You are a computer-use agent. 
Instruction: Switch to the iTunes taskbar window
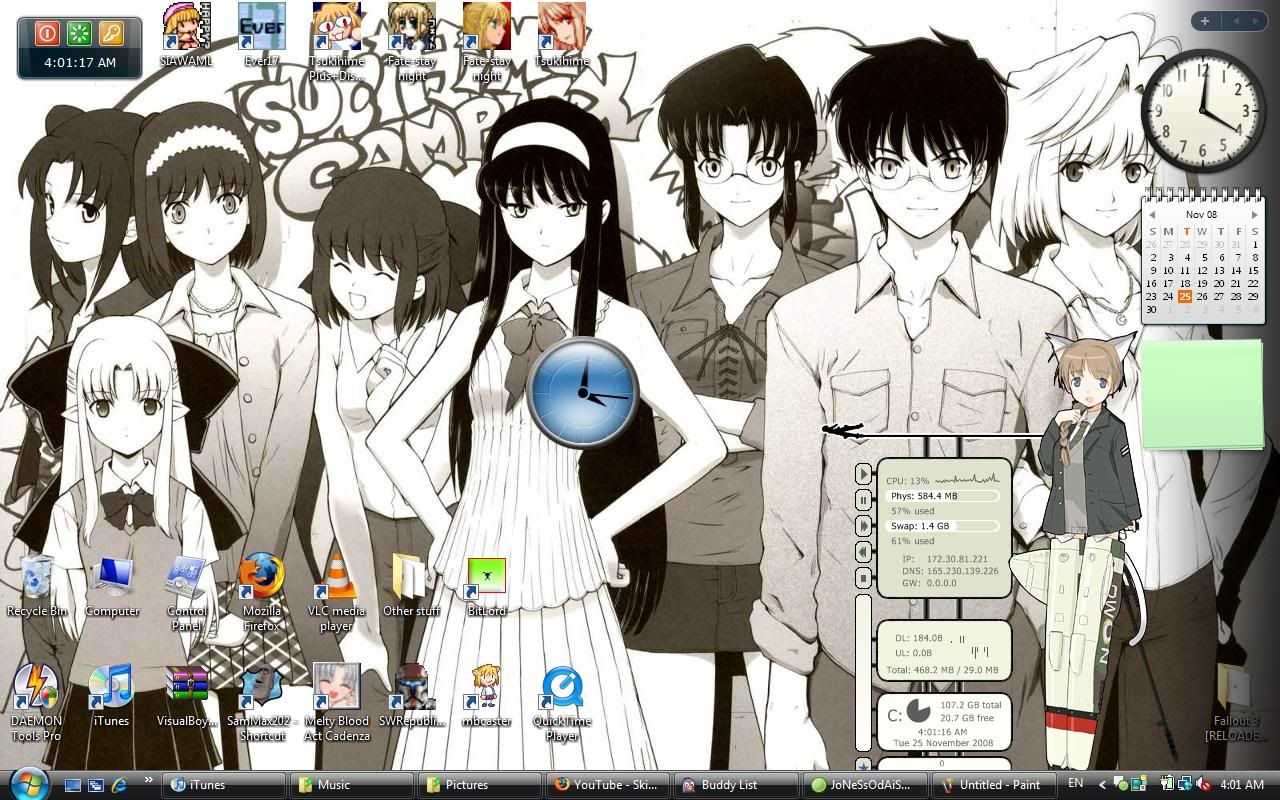pos(227,785)
